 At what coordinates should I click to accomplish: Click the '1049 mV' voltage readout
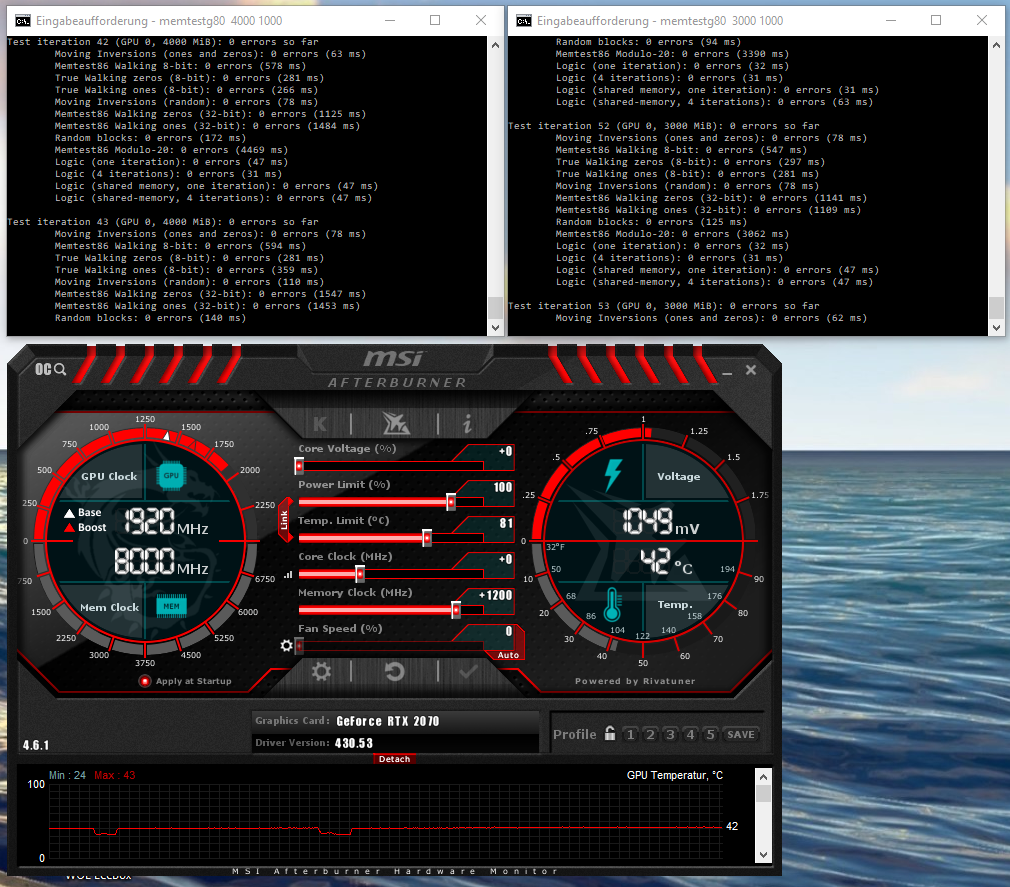point(661,522)
